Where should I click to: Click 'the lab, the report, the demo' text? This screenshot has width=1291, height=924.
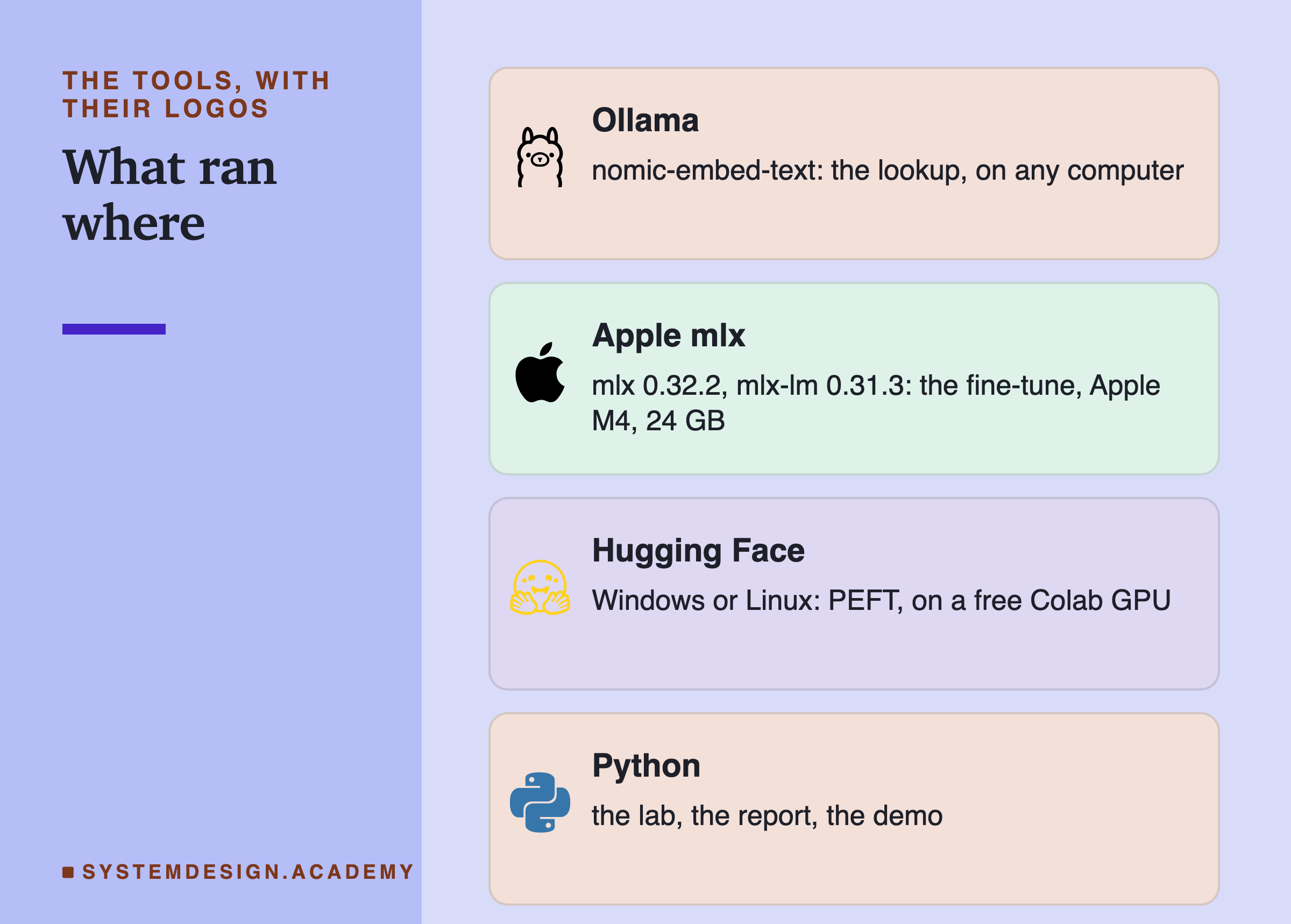pos(767,815)
